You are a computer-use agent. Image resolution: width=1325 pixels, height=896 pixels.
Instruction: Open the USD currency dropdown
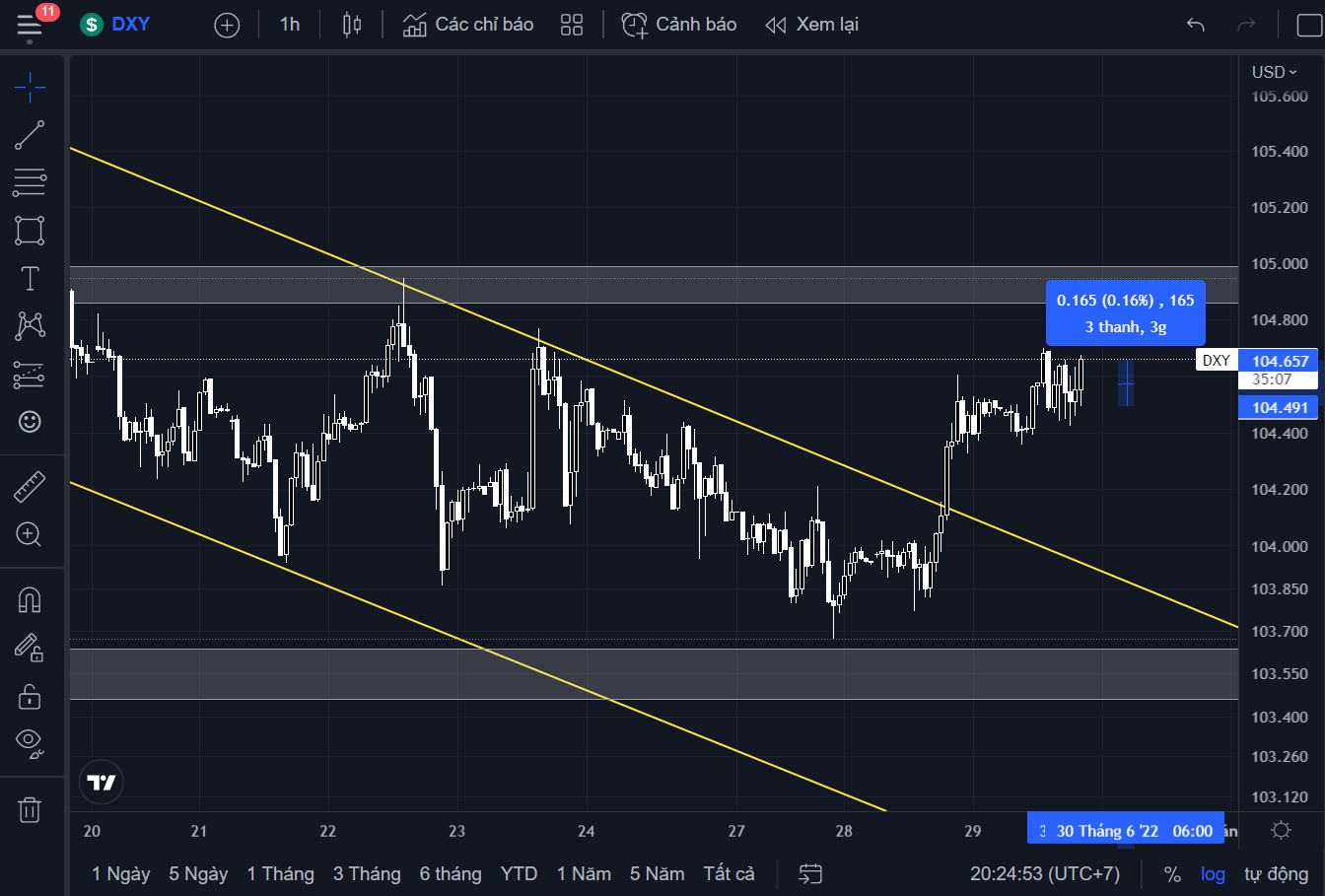tap(1274, 72)
